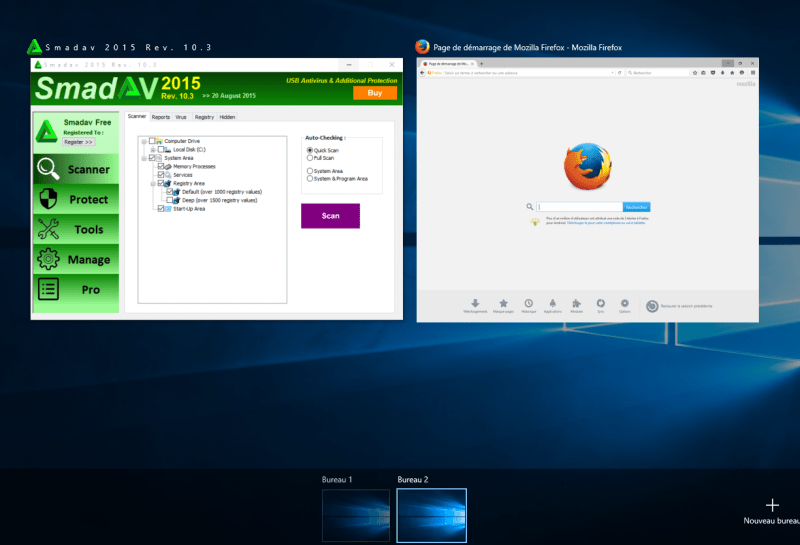Open the Protect shield icon in SmadAV sidebar

pos(48,199)
